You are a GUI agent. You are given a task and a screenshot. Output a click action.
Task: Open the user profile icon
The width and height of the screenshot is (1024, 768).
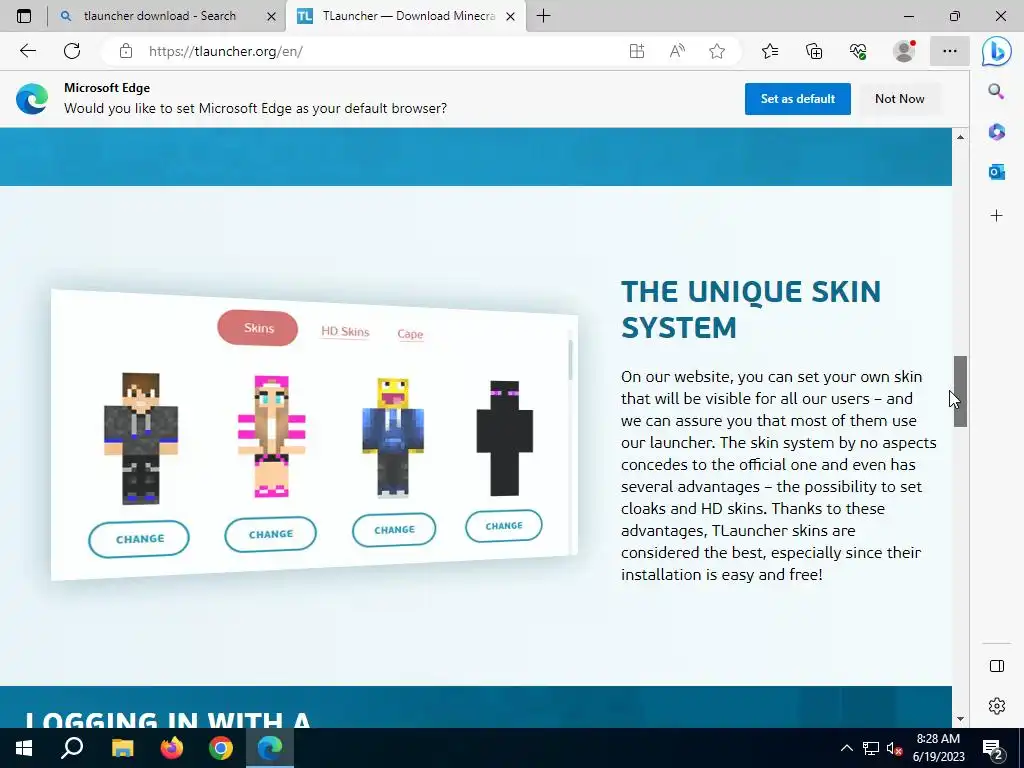pos(904,51)
